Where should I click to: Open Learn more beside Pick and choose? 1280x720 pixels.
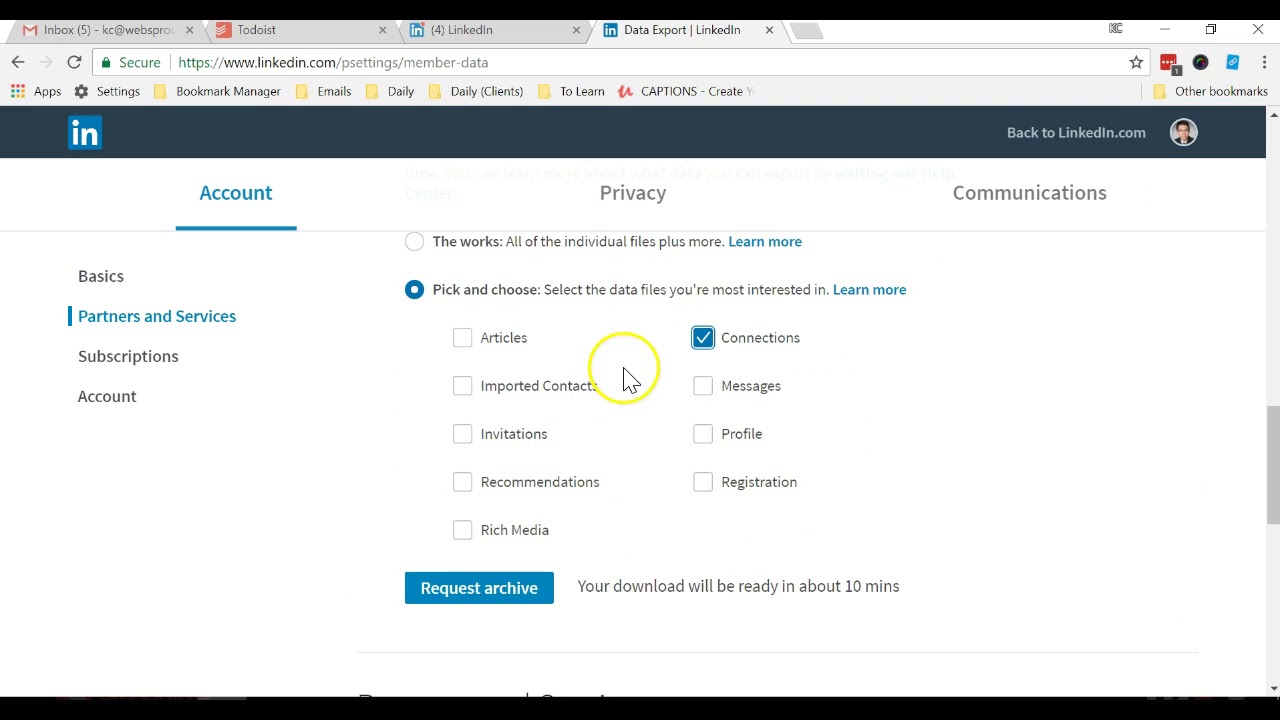pos(869,289)
